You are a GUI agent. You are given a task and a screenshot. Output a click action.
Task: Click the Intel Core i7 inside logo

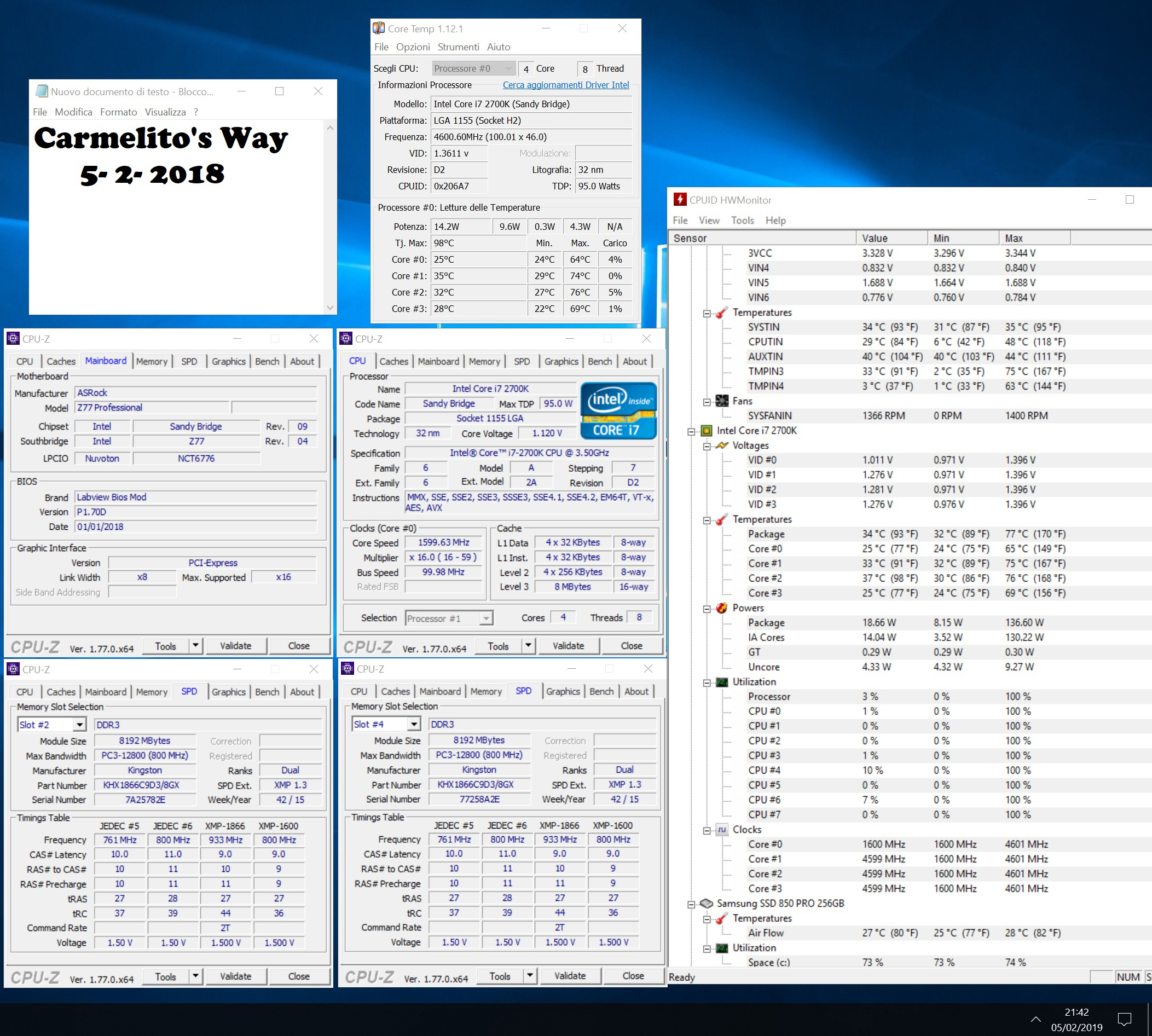pos(618,410)
